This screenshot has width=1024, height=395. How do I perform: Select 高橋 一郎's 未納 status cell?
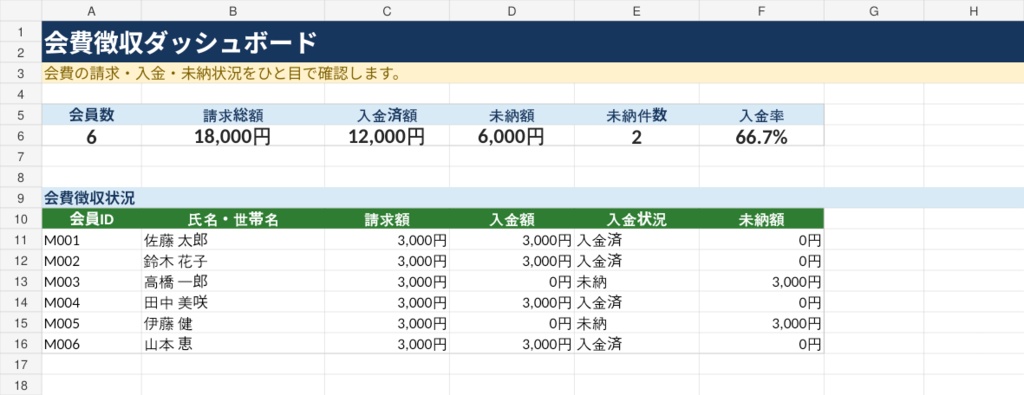tap(637, 281)
